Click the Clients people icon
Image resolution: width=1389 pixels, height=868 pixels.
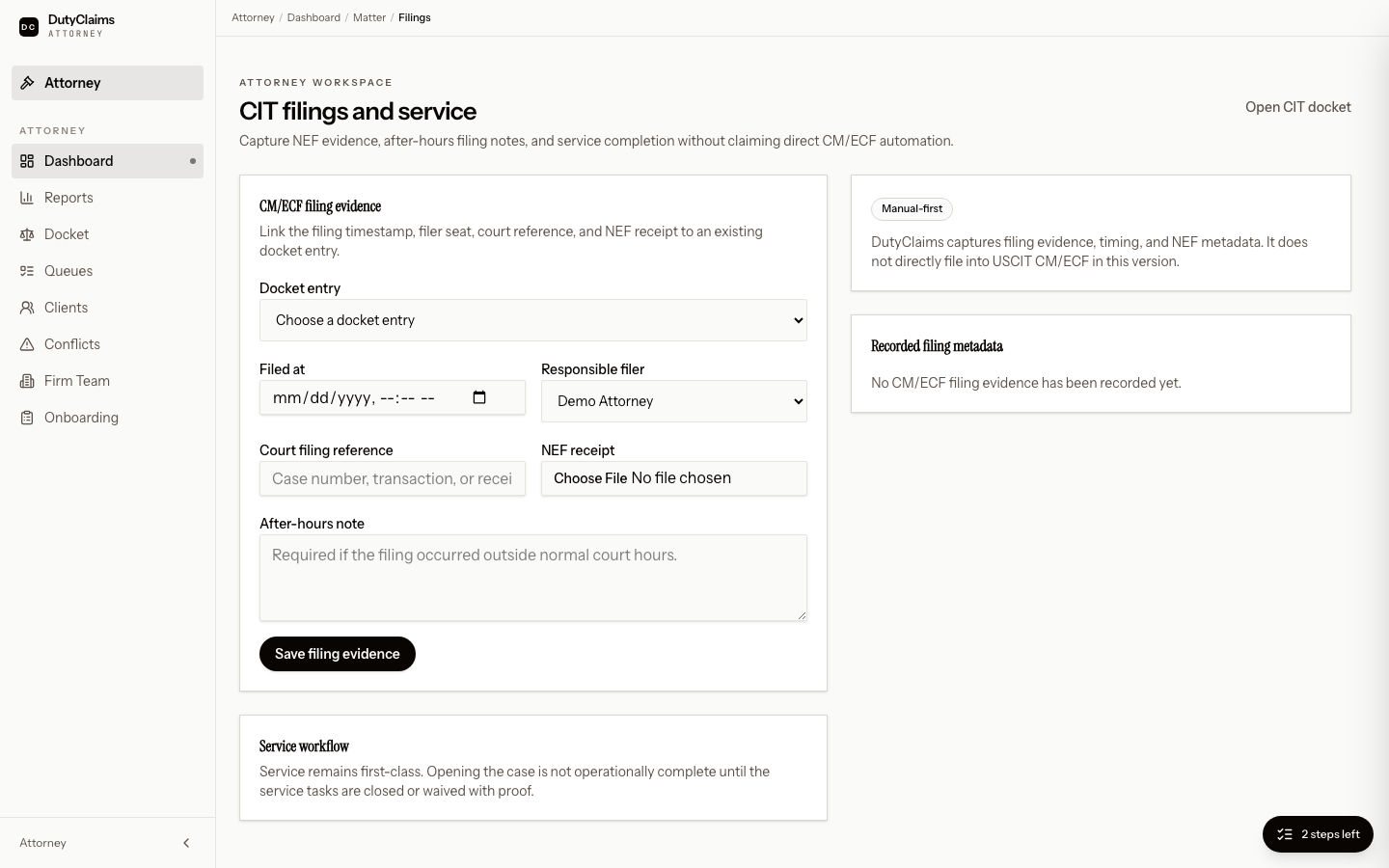[x=27, y=308]
